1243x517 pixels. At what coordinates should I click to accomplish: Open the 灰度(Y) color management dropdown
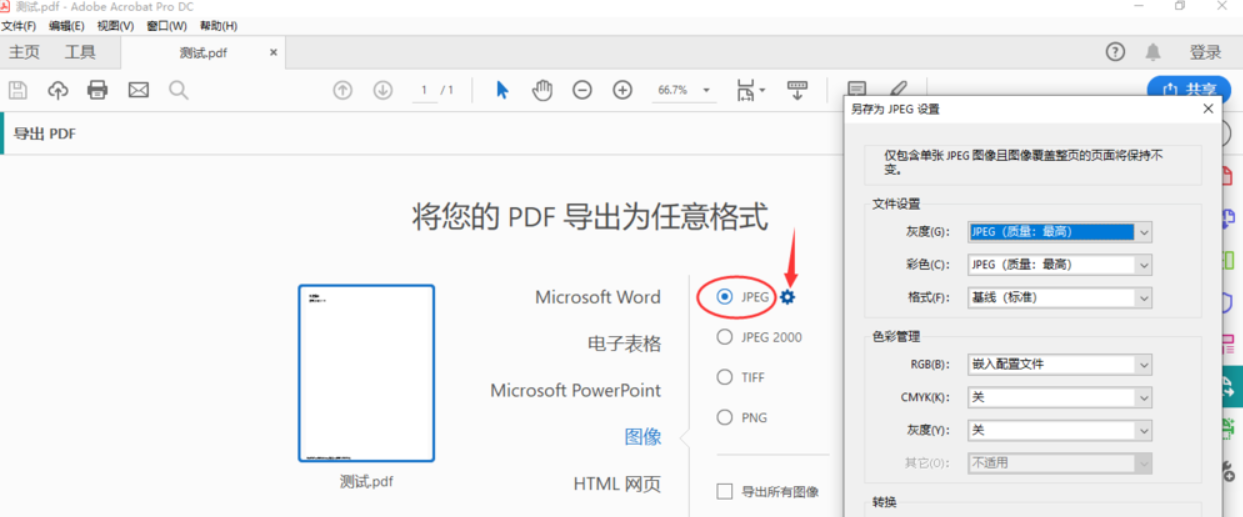(x=1060, y=430)
